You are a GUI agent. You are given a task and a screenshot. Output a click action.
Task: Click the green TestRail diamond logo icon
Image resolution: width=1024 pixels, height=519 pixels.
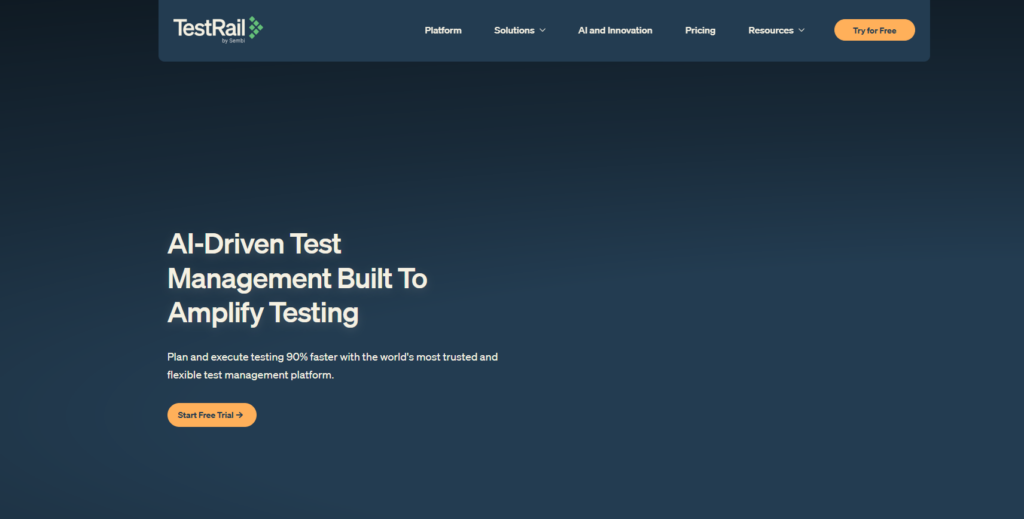[x=255, y=28]
